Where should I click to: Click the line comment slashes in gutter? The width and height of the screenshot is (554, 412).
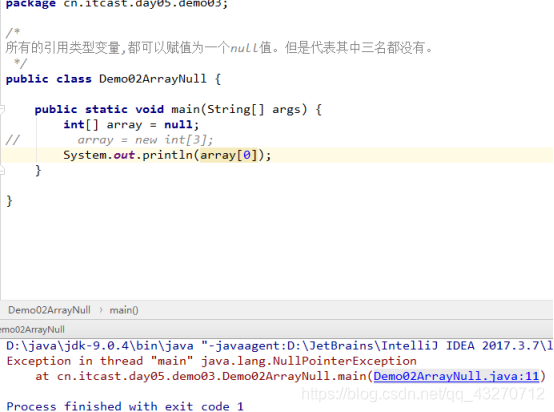12,140
